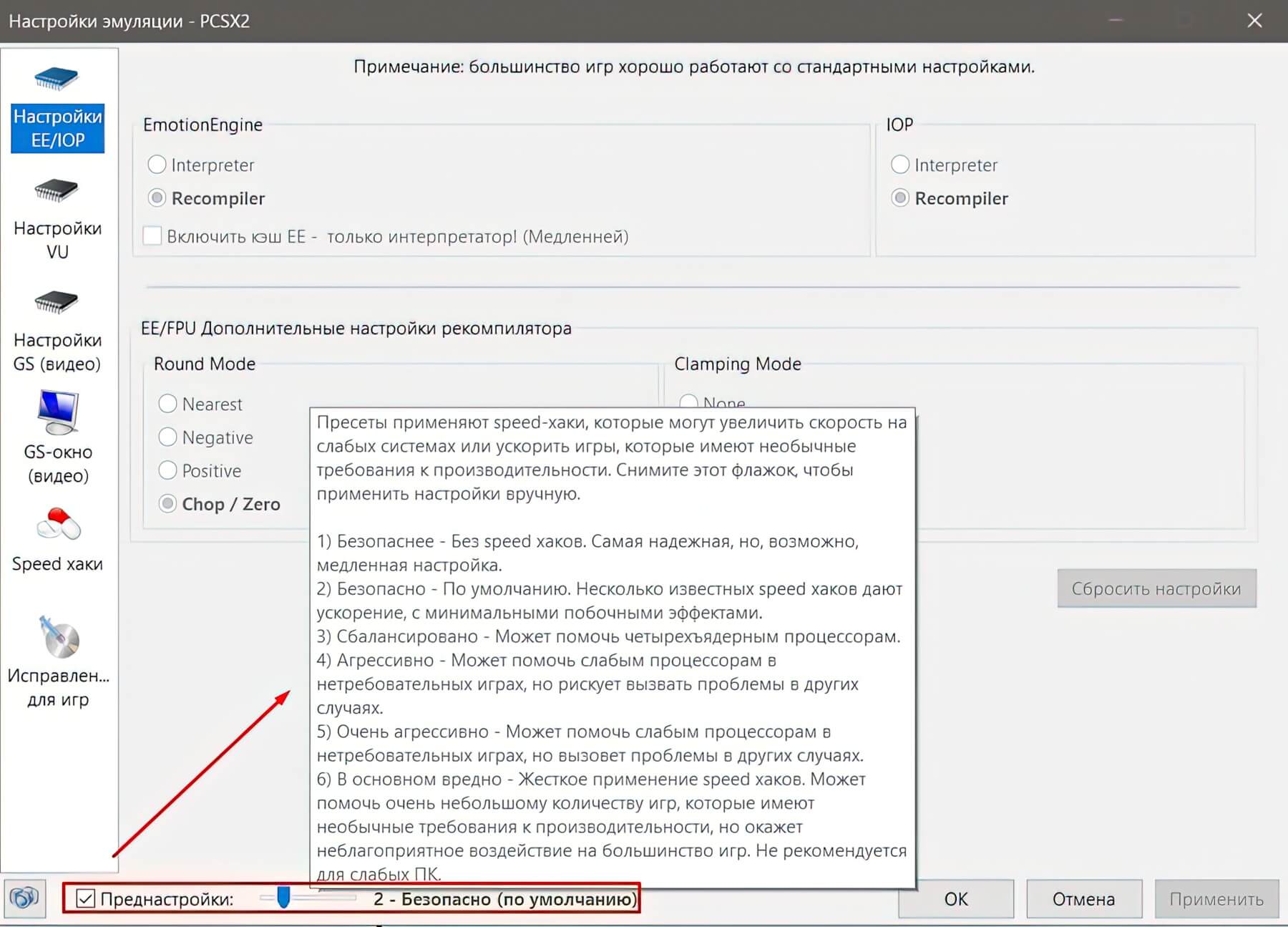Close the emulation settings window
The width and height of the screenshot is (1288, 927).
tap(1254, 21)
